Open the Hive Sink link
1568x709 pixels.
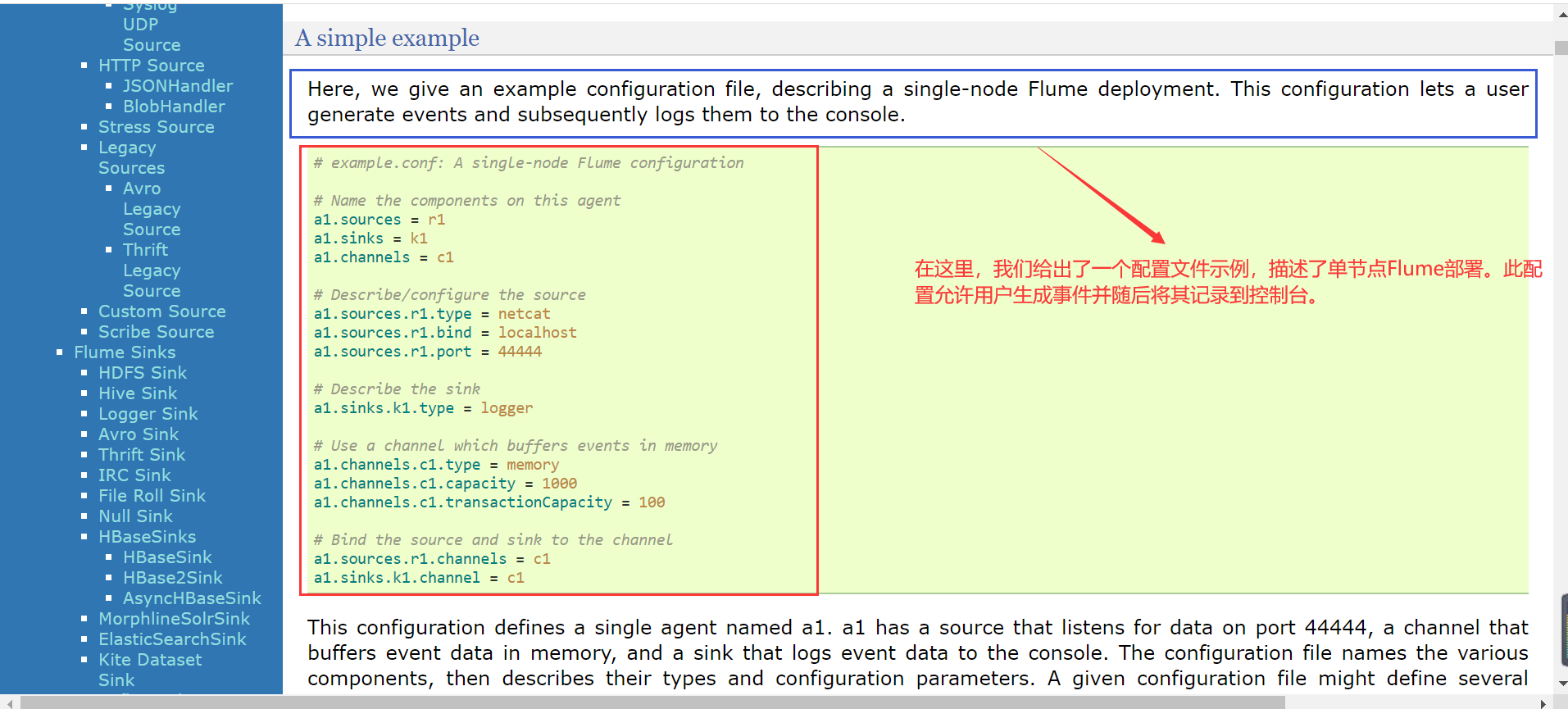click(x=138, y=393)
